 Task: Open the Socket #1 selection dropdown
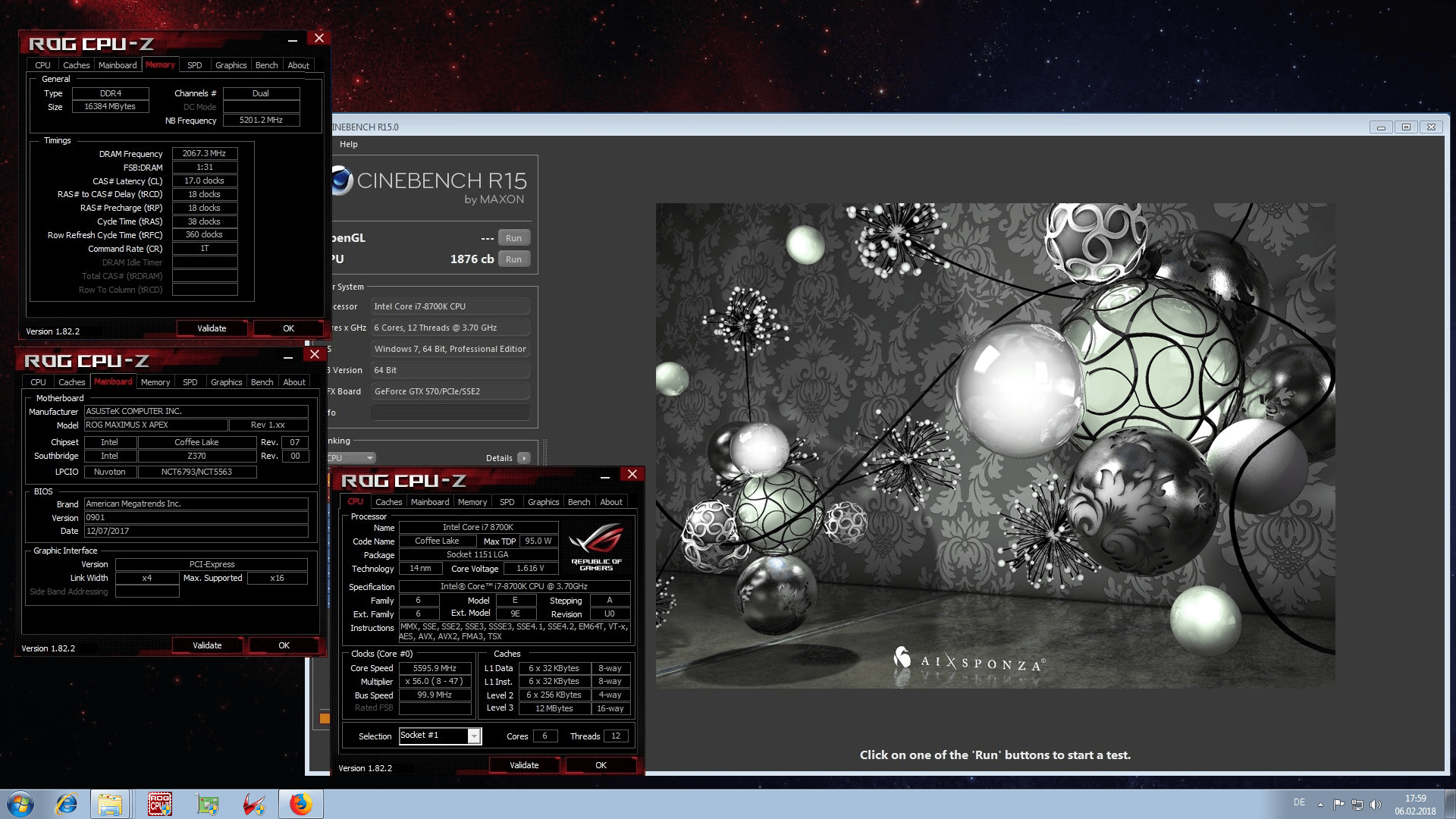[x=474, y=736]
